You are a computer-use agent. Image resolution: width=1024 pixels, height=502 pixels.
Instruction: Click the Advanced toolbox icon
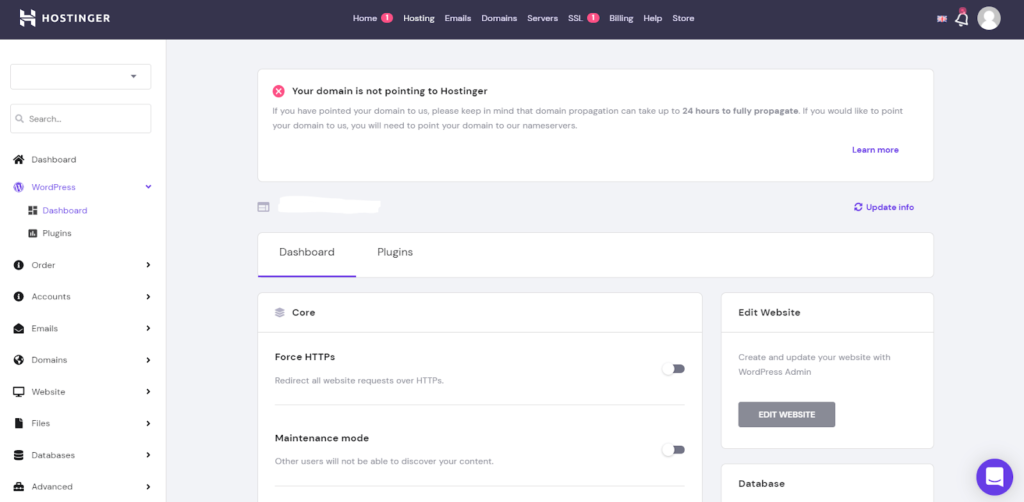(19, 486)
